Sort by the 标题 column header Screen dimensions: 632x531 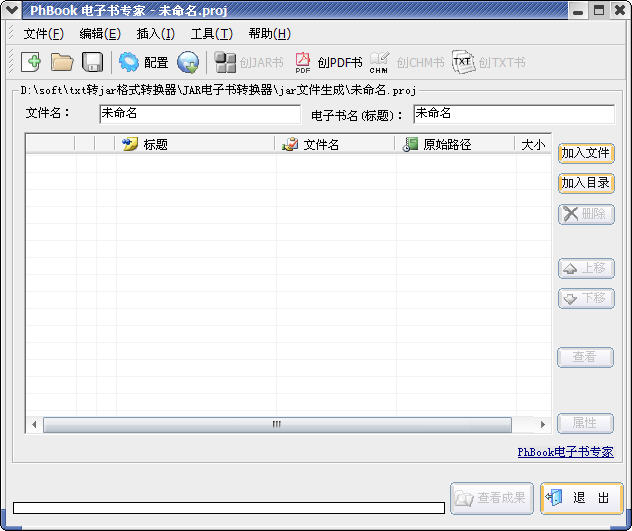(195, 144)
